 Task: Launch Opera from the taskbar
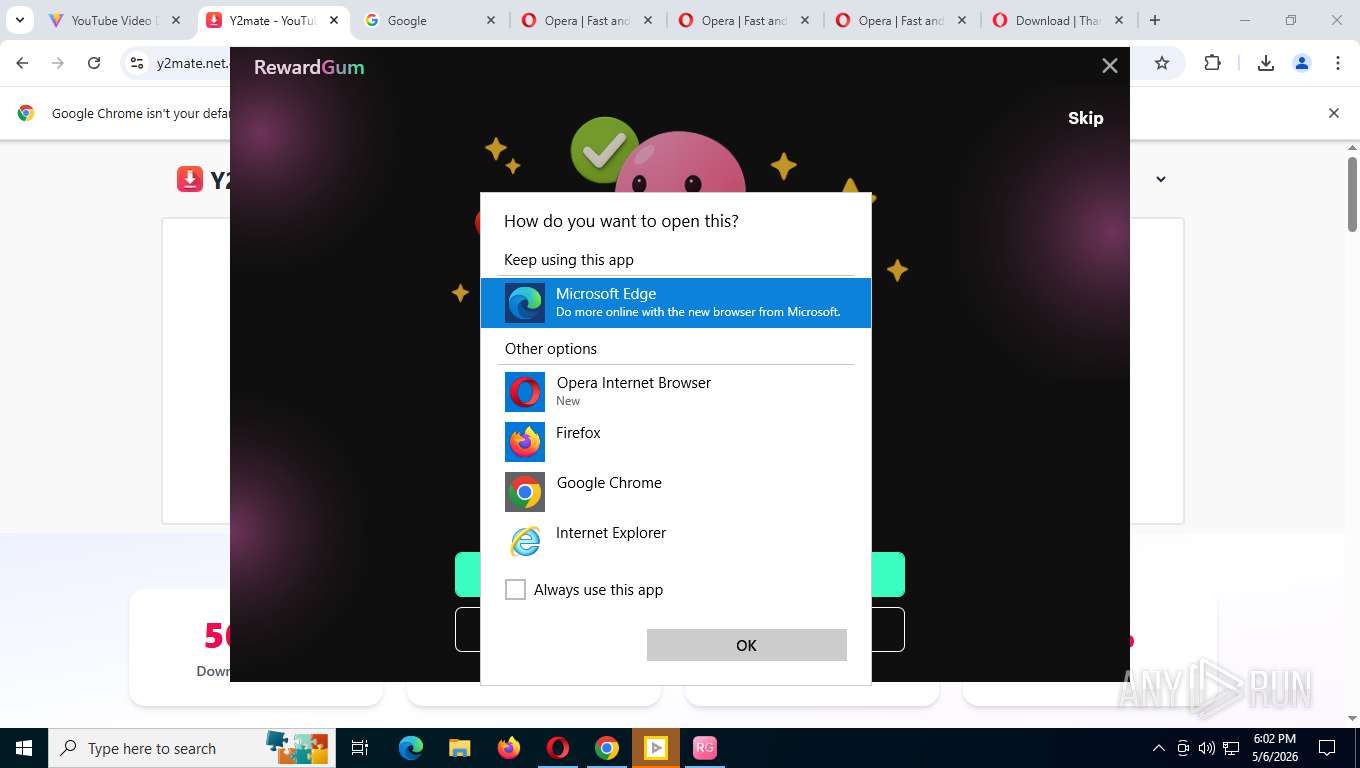[x=558, y=748]
